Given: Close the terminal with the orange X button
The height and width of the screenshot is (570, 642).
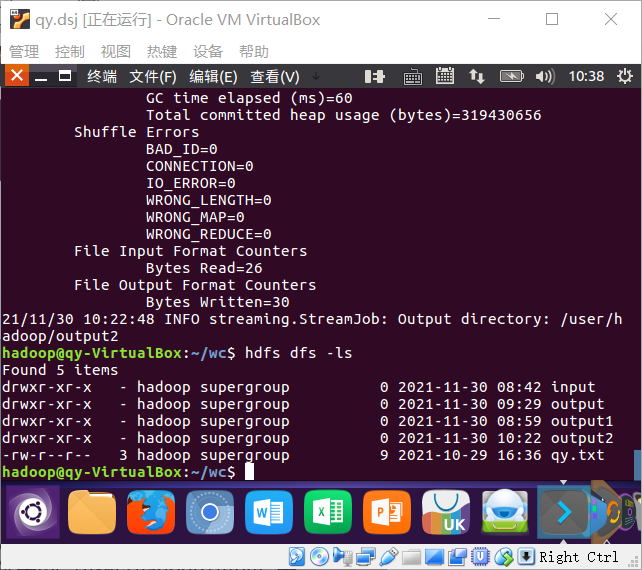Looking at the screenshot, I should [x=17, y=75].
